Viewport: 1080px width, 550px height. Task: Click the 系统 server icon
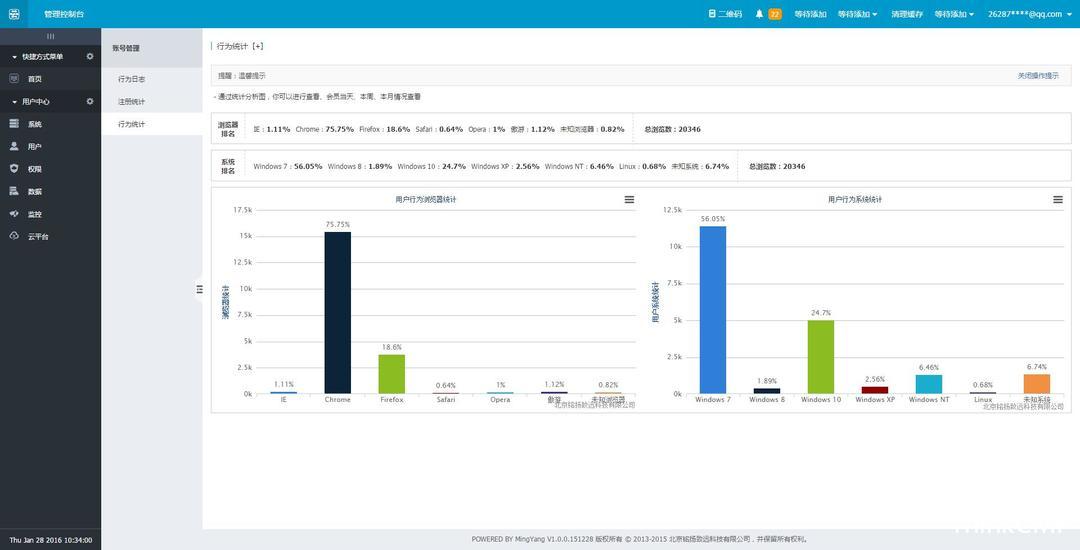[14, 124]
